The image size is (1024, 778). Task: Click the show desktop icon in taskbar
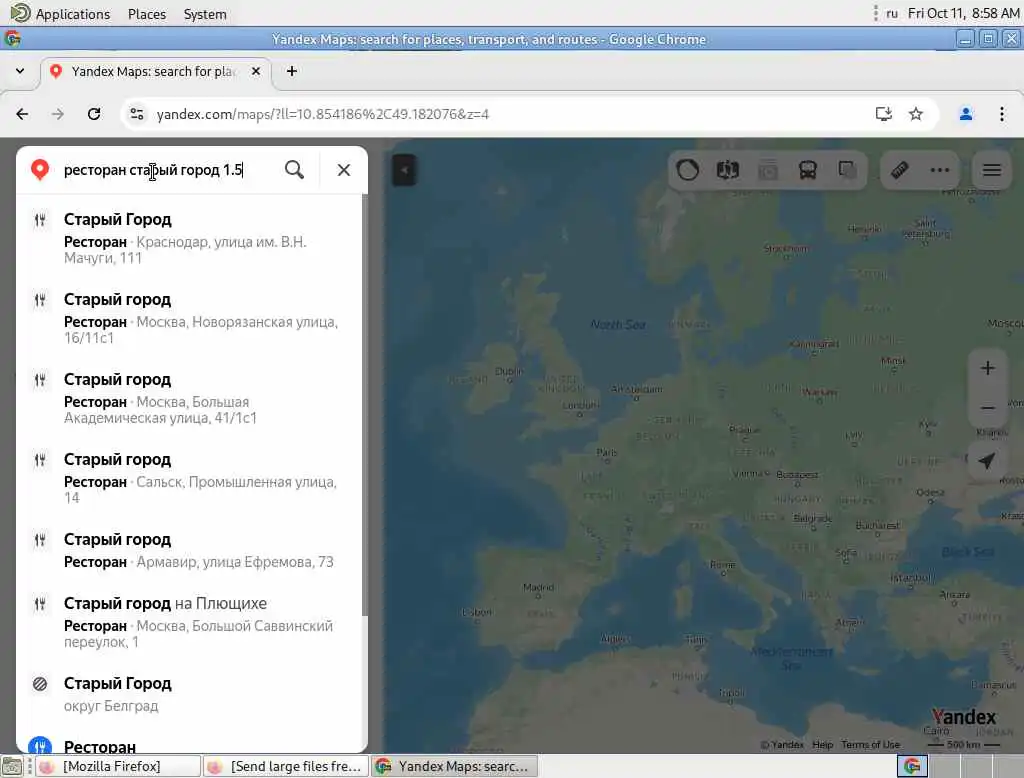(x=12, y=766)
